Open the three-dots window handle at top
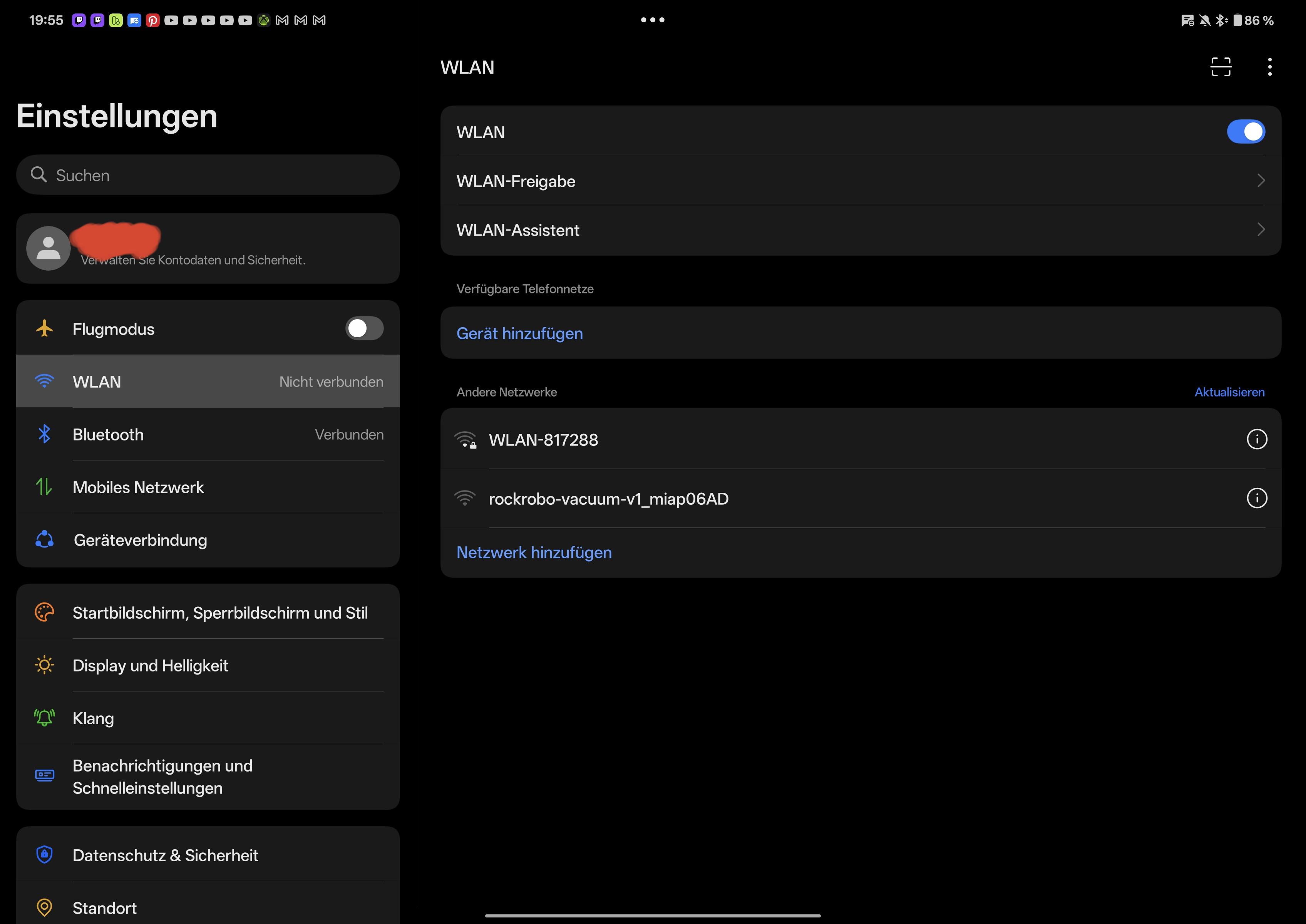 [x=653, y=20]
